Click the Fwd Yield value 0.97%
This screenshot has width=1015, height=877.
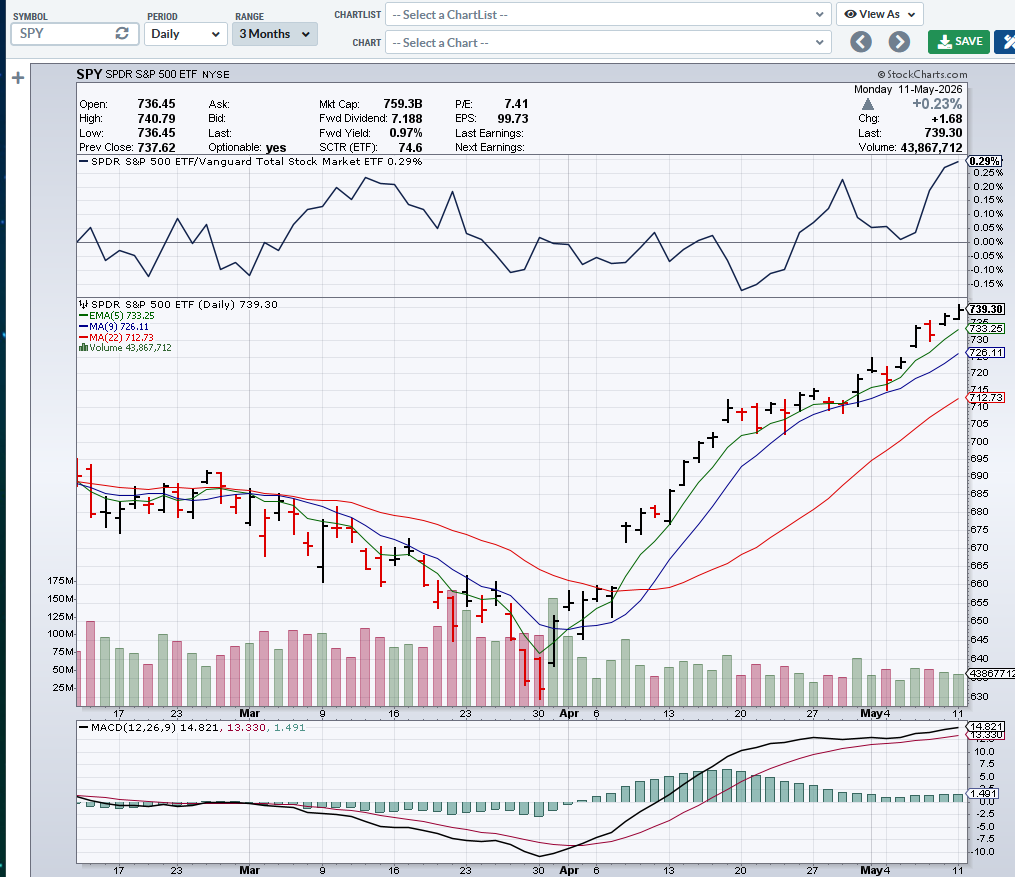click(406, 133)
